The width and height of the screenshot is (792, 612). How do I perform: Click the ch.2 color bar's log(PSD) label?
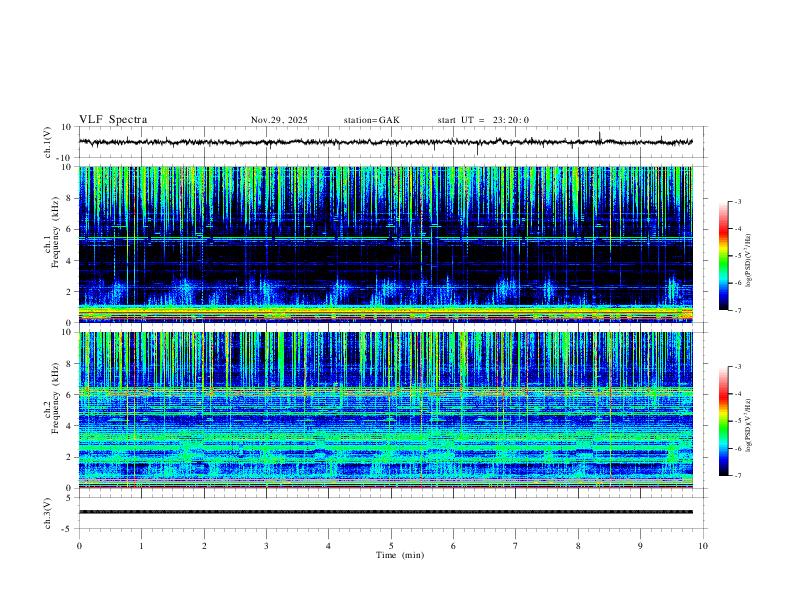point(749,425)
